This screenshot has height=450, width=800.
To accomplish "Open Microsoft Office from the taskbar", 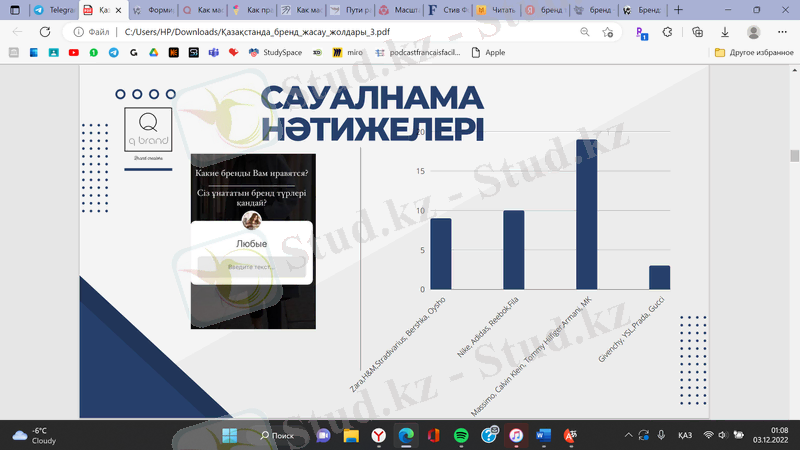I will [x=434, y=435].
